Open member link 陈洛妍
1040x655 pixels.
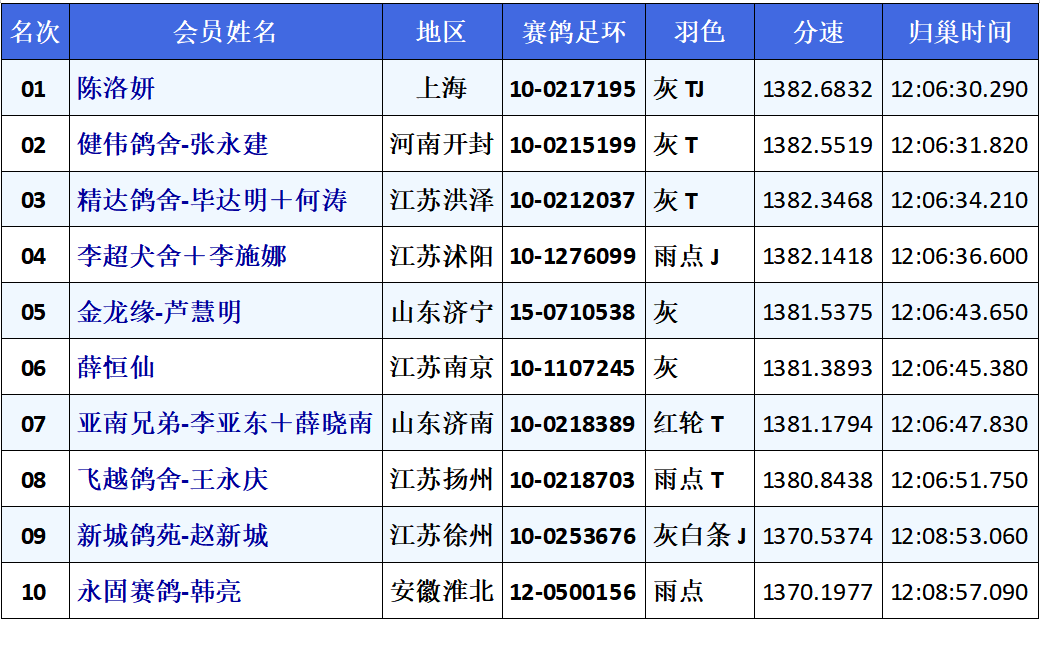click(x=117, y=89)
